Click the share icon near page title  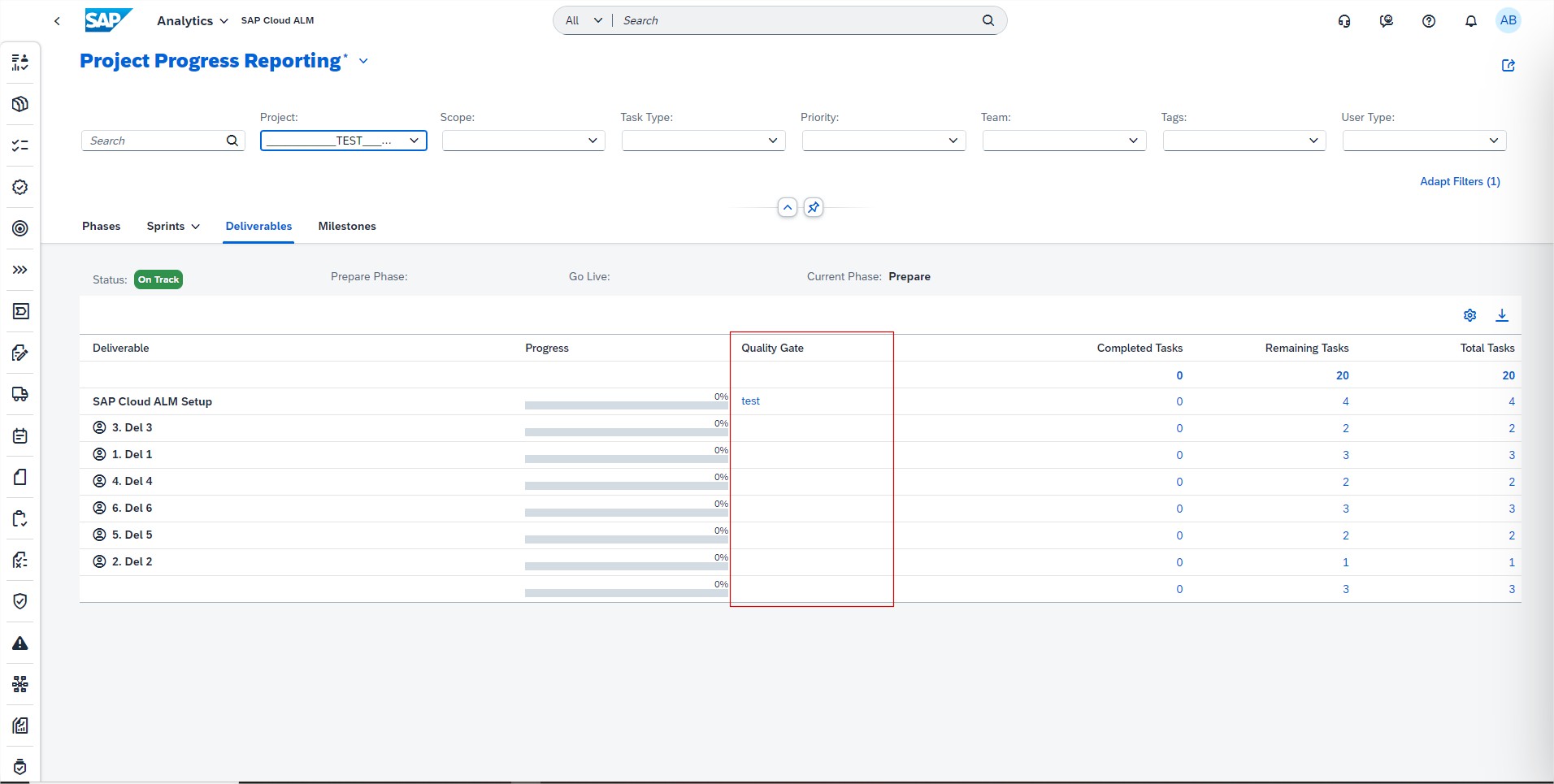(1508, 66)
